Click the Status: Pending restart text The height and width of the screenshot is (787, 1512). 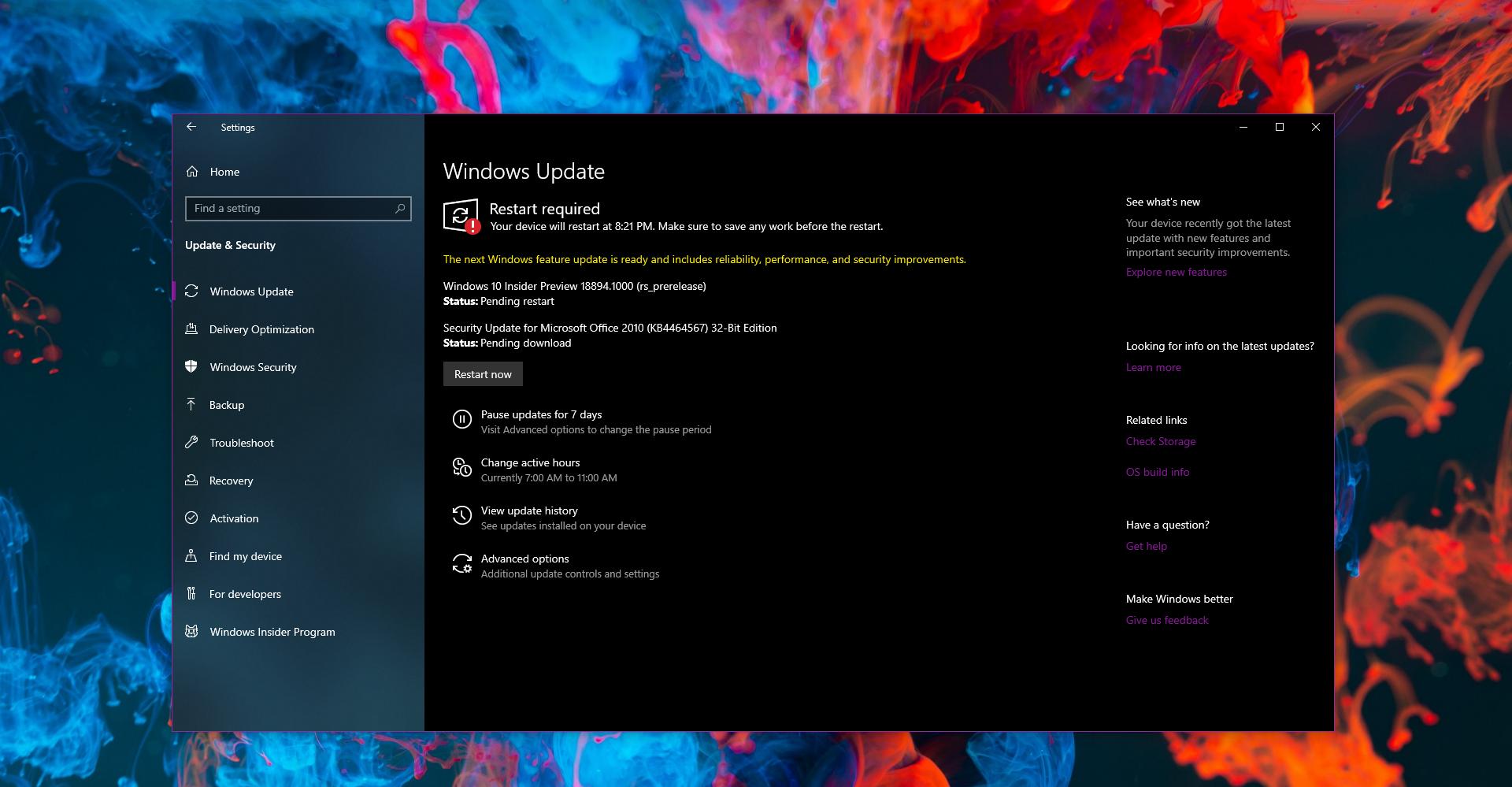(498, 301)
